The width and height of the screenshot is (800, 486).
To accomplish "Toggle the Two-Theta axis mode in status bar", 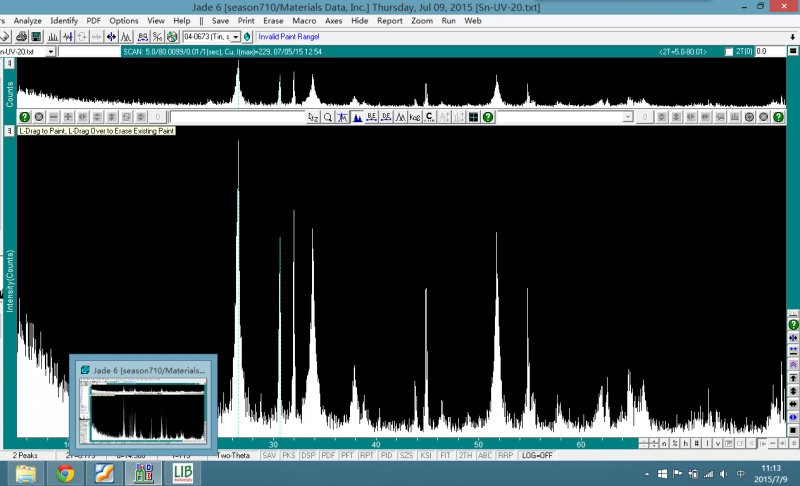I will click(x=234, y=455).
